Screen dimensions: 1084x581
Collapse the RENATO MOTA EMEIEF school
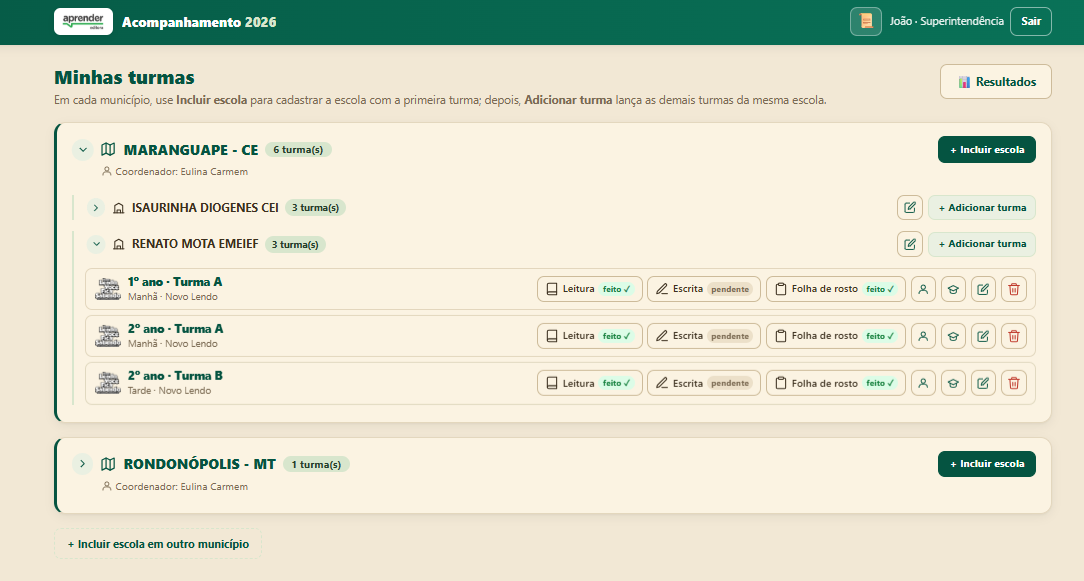pyautogui.click(x=96, y=244)
